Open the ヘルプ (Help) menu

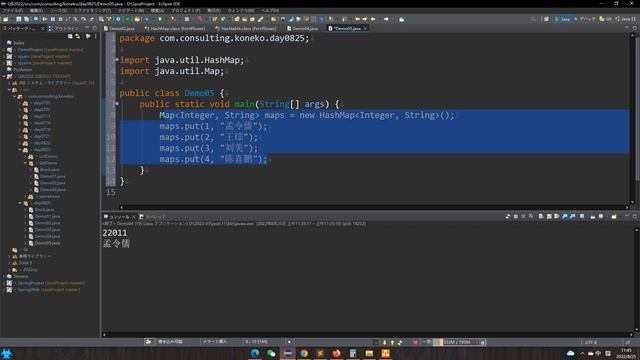coord(270,11)
